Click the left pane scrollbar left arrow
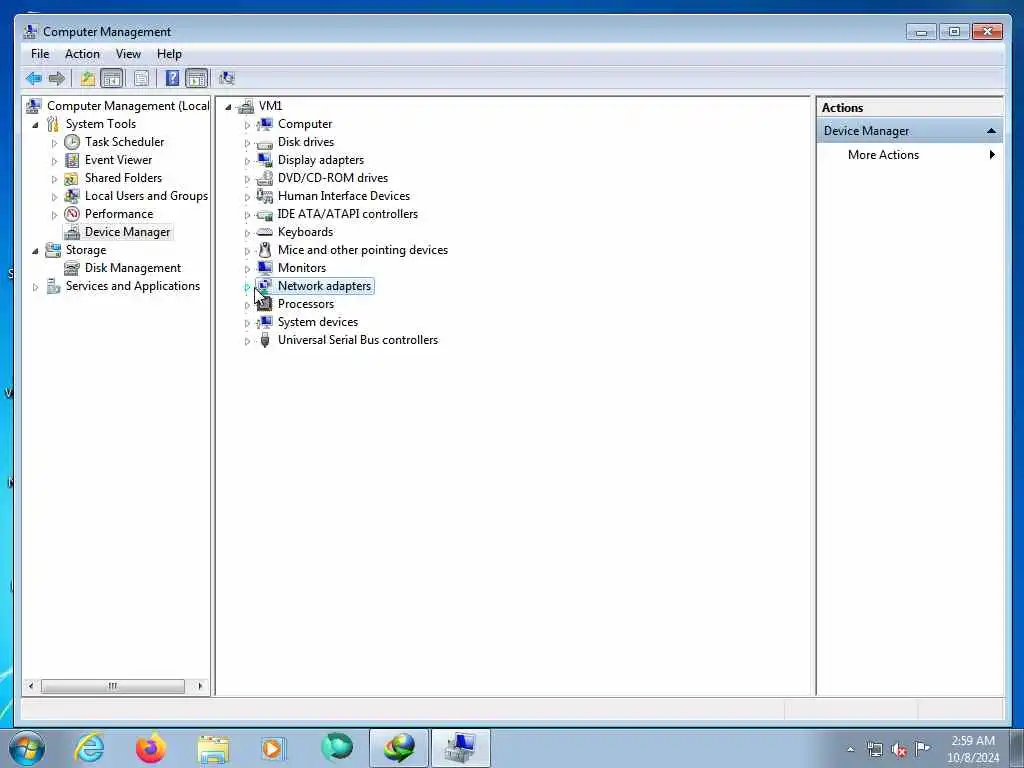This screenshot has height=768, width=1024. coord(31,686)
